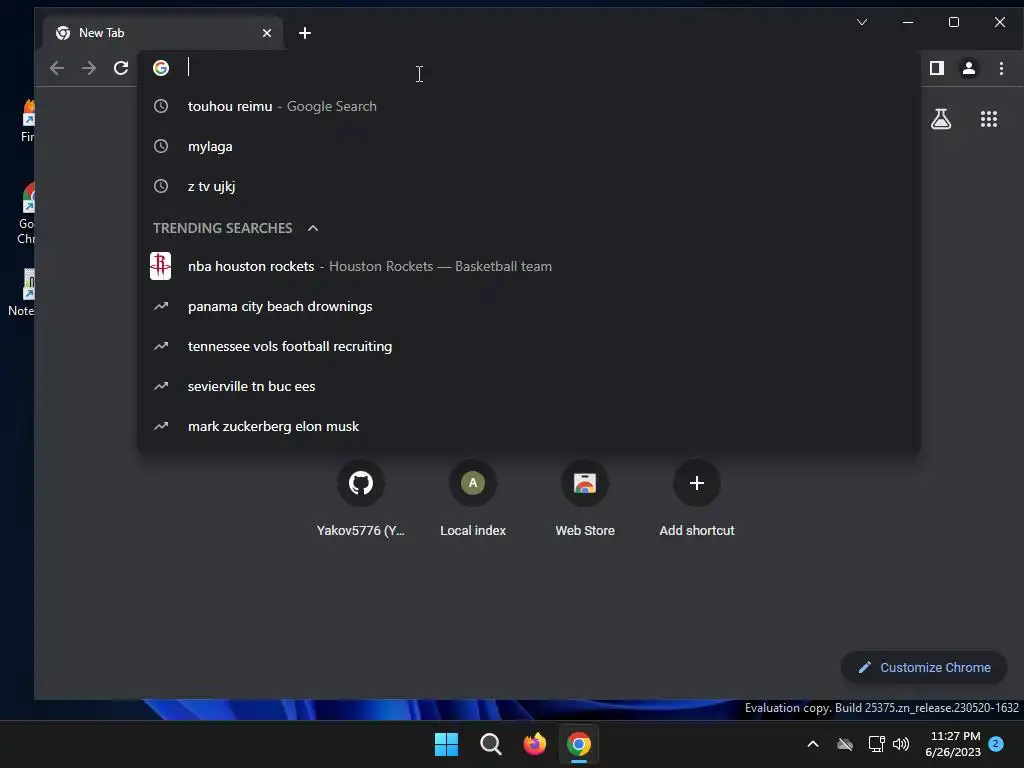Choose panama city beach drownings suggestion
This screenshot has height=768, width=1024.
click(528, 306)
